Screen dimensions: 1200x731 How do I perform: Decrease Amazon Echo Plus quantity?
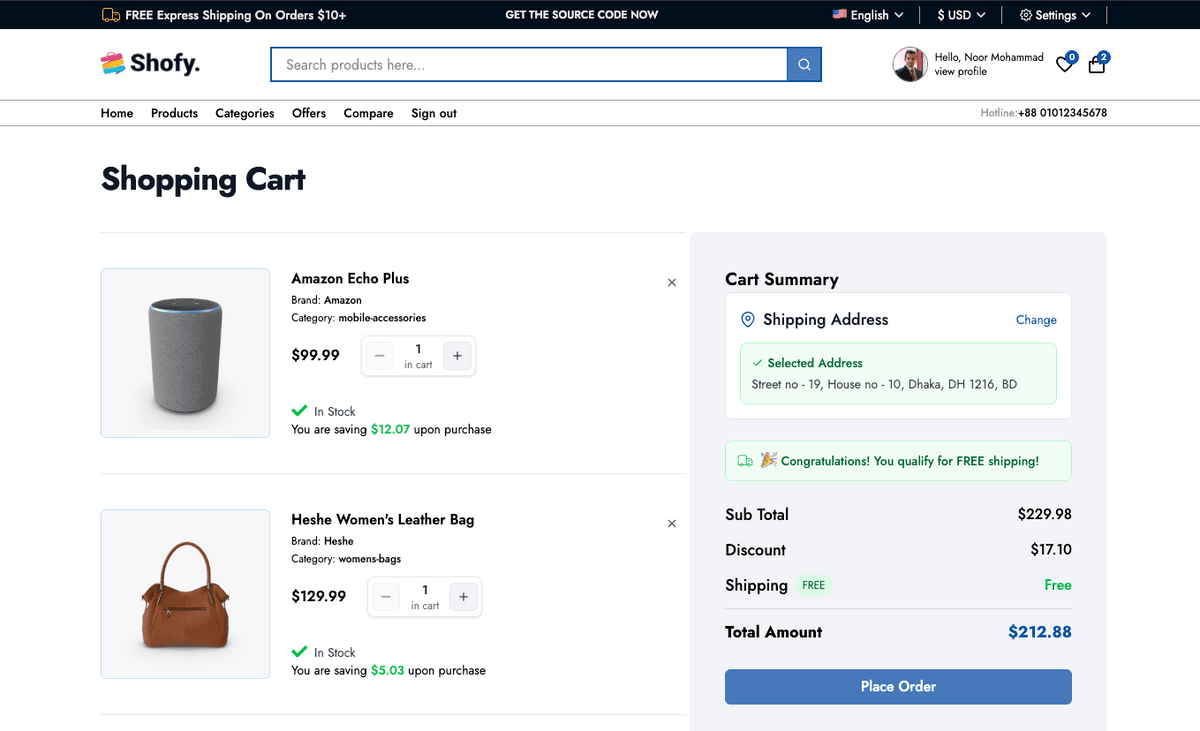tap(380, 356)
